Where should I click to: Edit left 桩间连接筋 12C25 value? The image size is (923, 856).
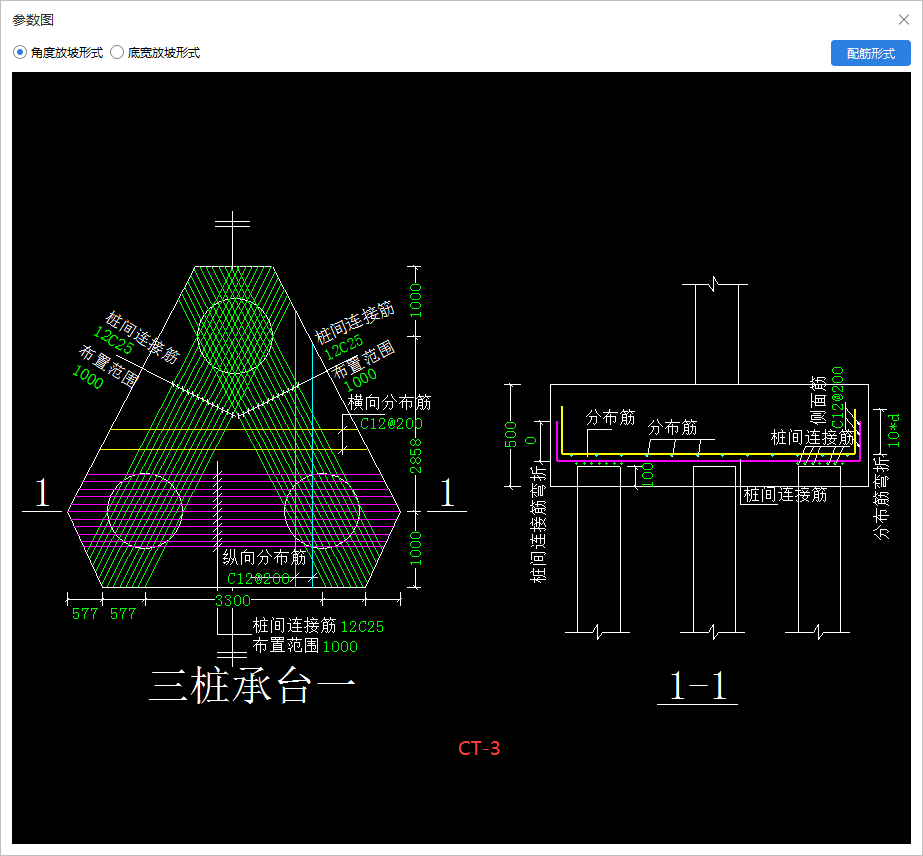point(113,340)
